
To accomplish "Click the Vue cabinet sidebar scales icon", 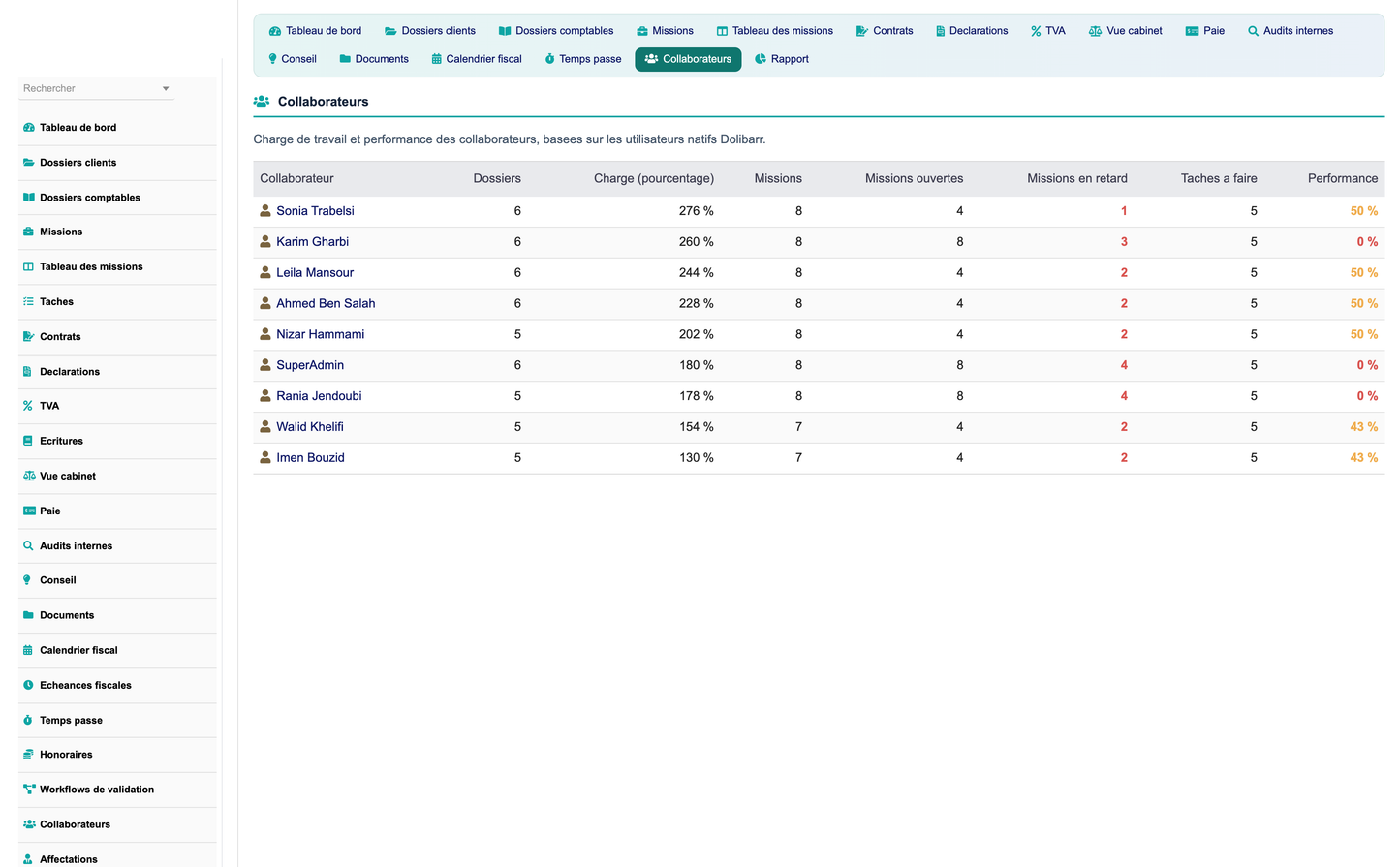I will pyautogui.click(x=28, y=477).
